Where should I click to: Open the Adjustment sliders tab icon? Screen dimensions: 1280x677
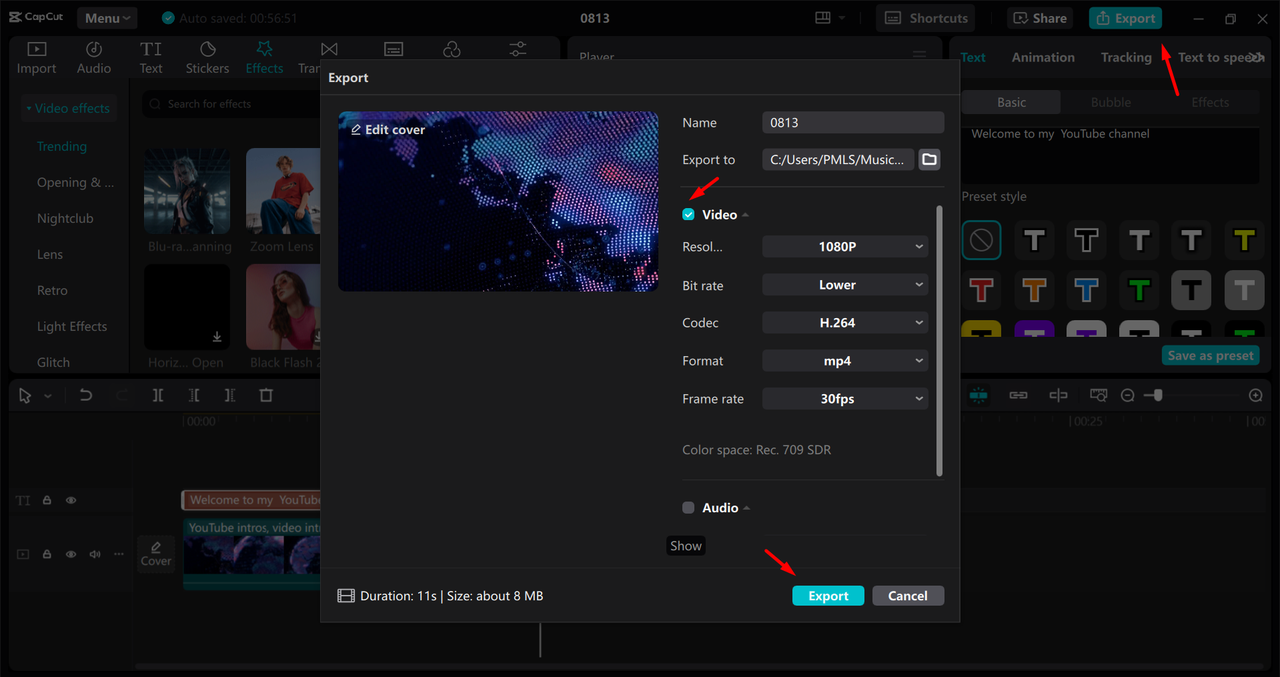pyautogui.click(x=518, y=49)
